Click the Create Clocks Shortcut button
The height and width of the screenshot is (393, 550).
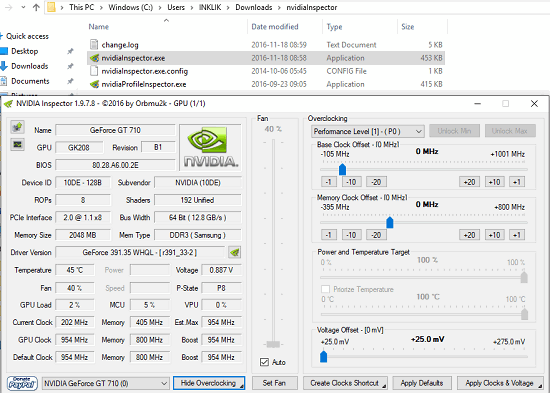pos(345,383)
